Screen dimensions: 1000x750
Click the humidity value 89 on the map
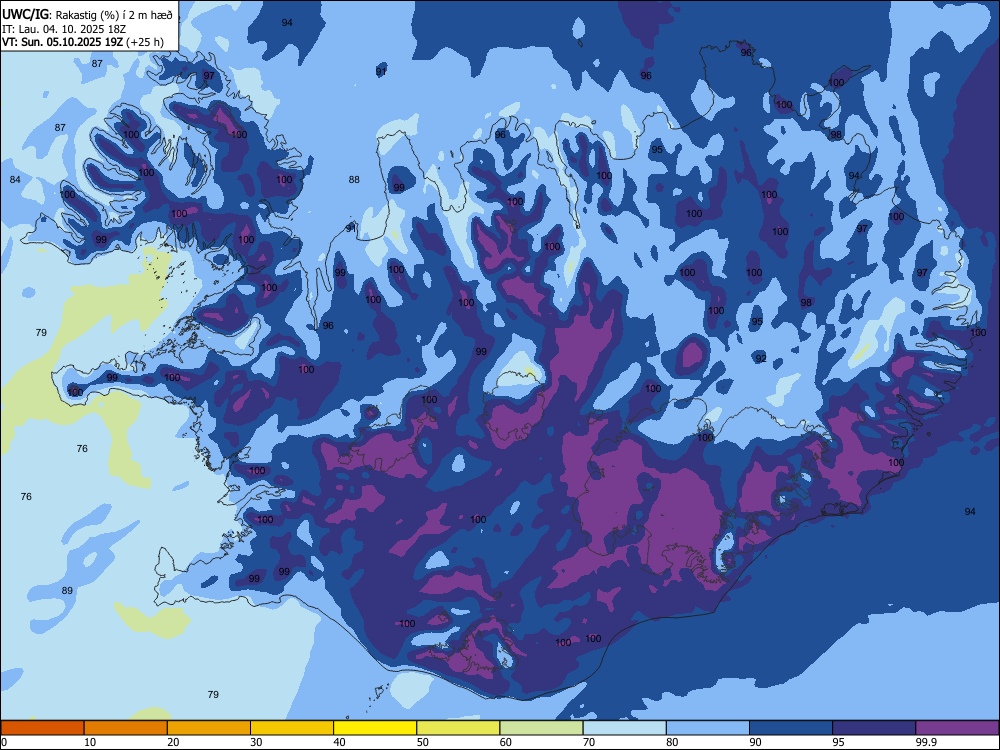[67, 591]
